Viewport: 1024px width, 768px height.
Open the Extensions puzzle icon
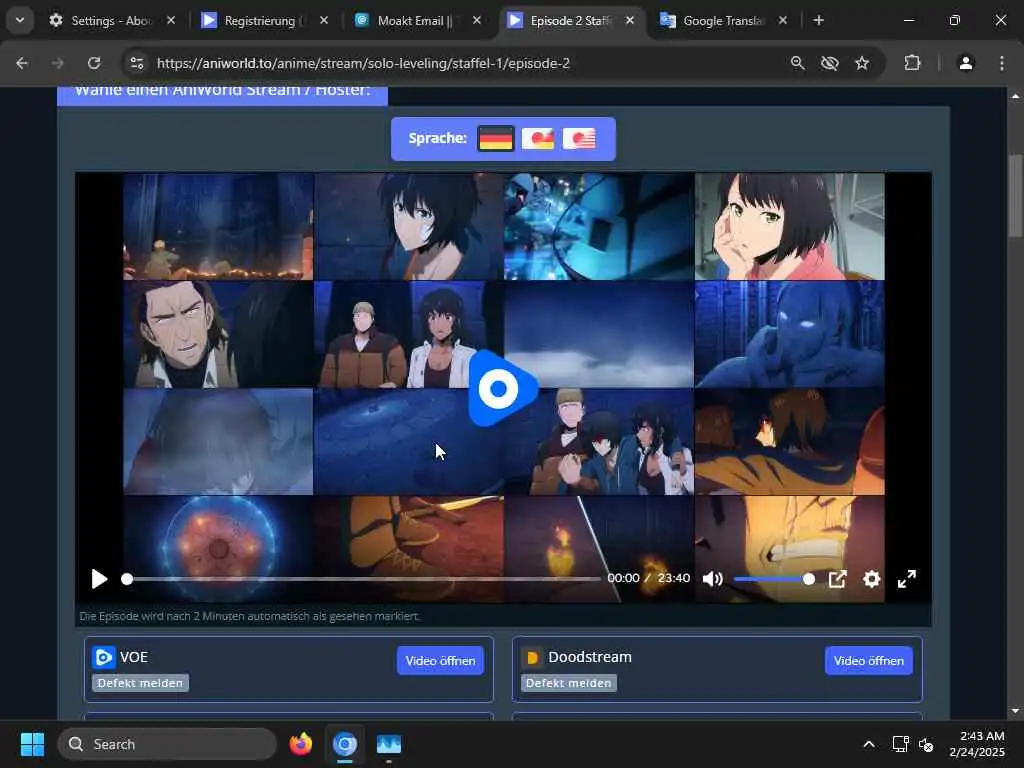tap(912, 63)
